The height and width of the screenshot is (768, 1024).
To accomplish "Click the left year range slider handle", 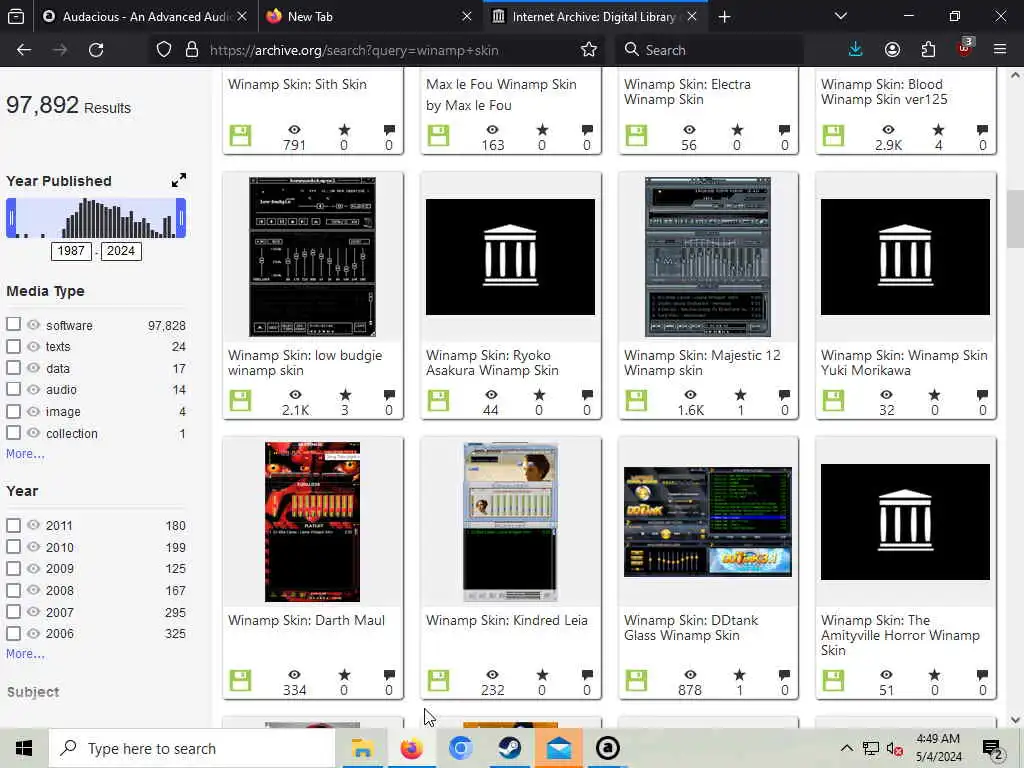I will pyautogui.click(x=11, y=218).
